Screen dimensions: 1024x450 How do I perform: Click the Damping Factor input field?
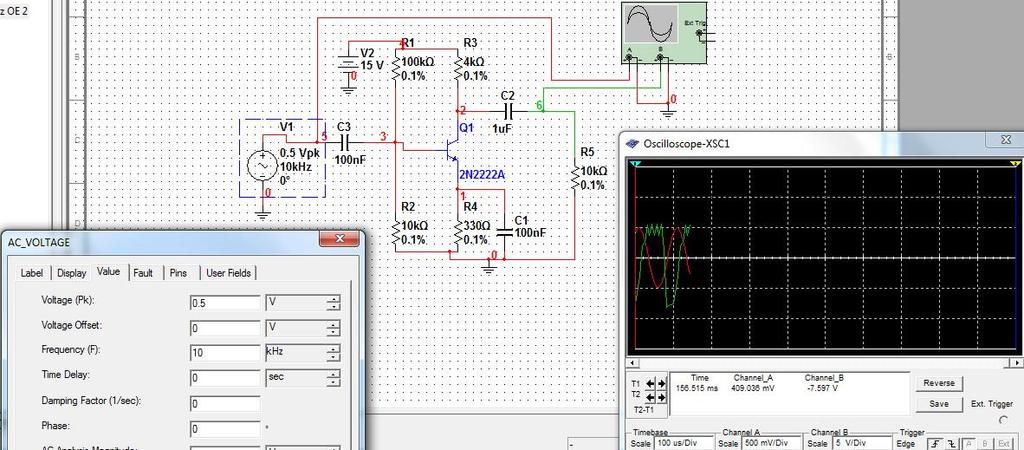(225, 404)
